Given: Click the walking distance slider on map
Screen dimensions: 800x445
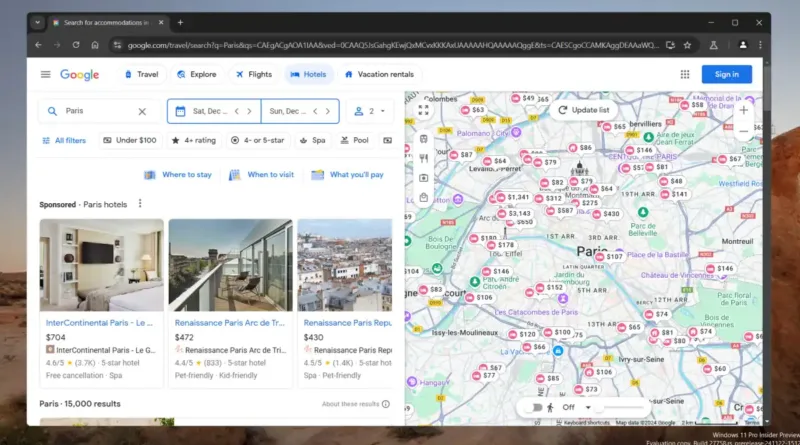Looking at the screenshot, I should tap(619, 407).
